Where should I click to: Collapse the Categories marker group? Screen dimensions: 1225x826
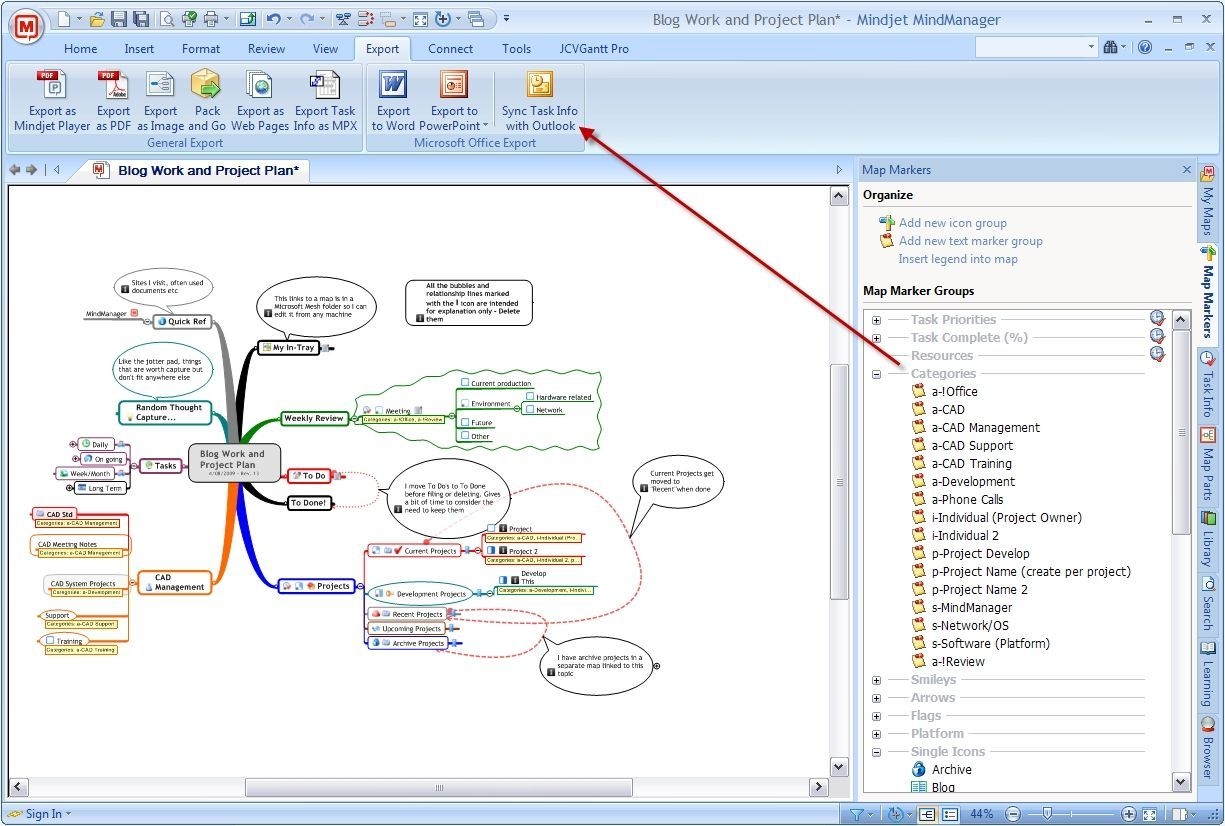click(877, 374)
